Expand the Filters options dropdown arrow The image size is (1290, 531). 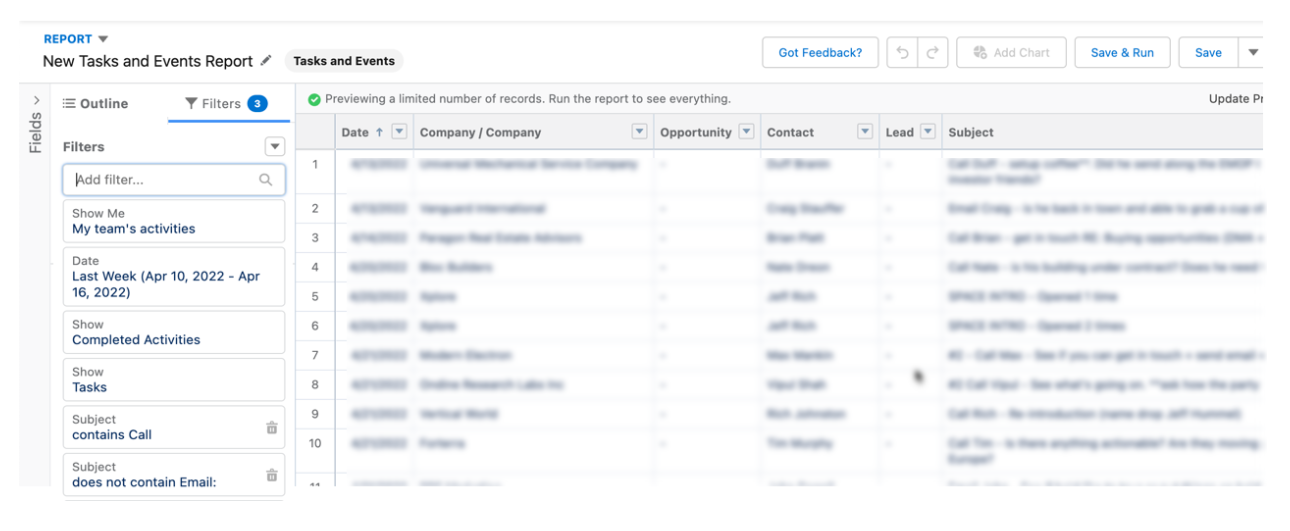click(275, 147)
